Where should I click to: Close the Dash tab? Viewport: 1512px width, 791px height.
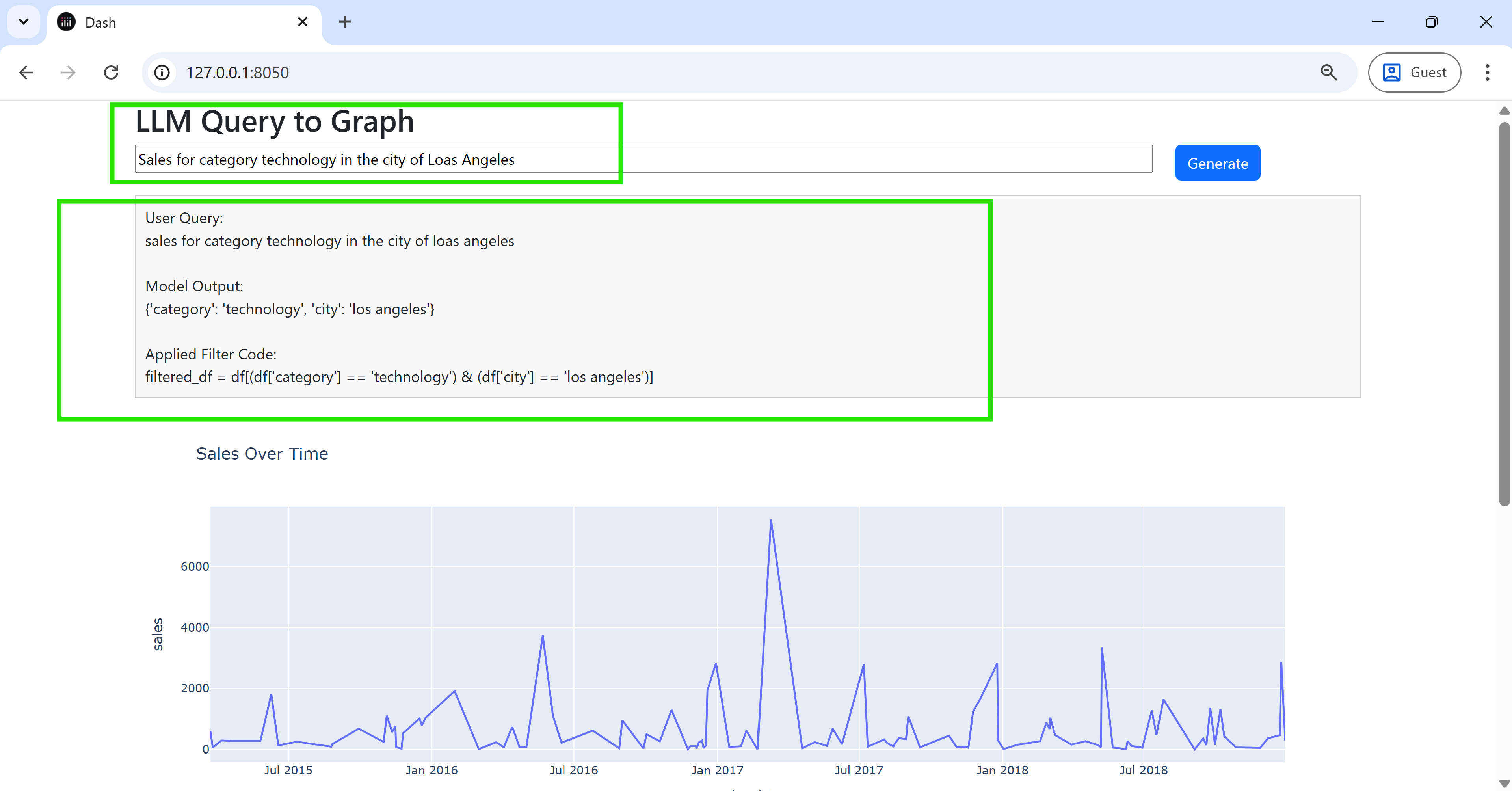point(302,22)
